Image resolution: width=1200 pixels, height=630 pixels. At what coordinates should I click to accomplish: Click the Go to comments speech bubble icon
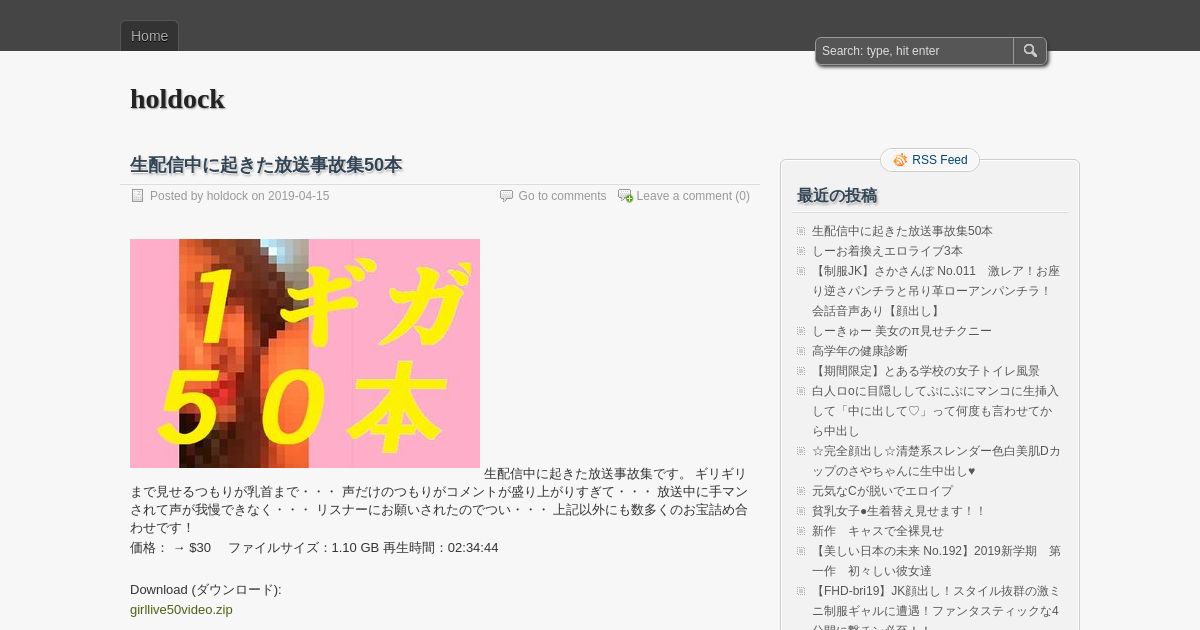[x=506, y=196]
